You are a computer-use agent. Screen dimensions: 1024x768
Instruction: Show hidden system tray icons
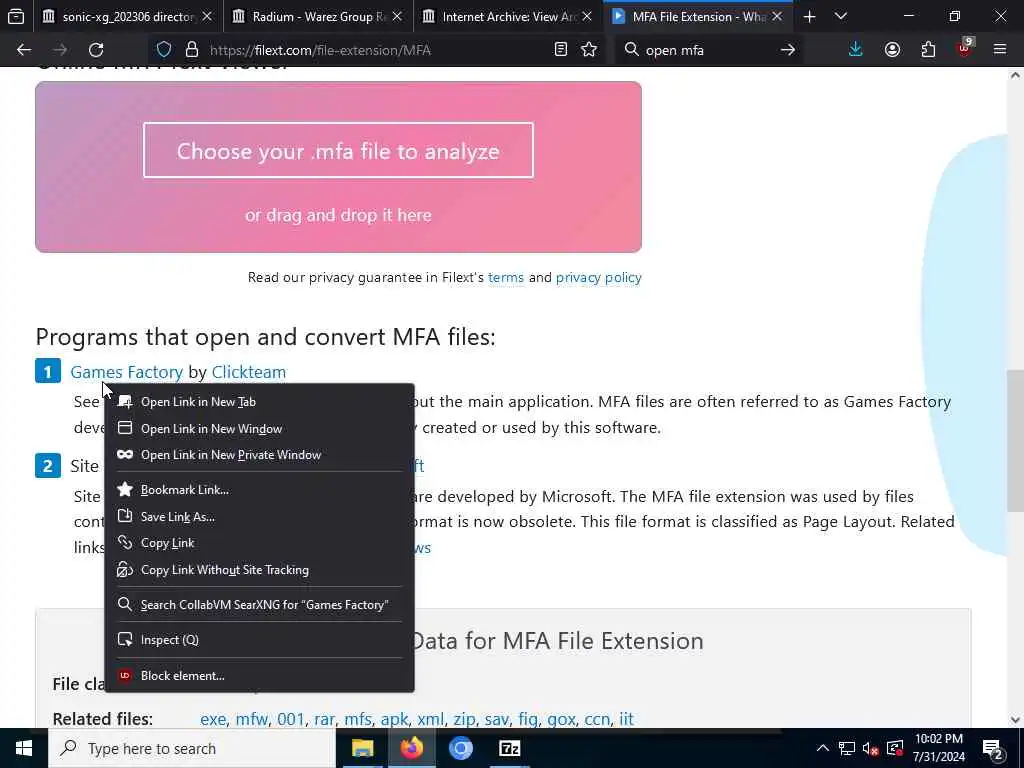(x=823, y=748)
